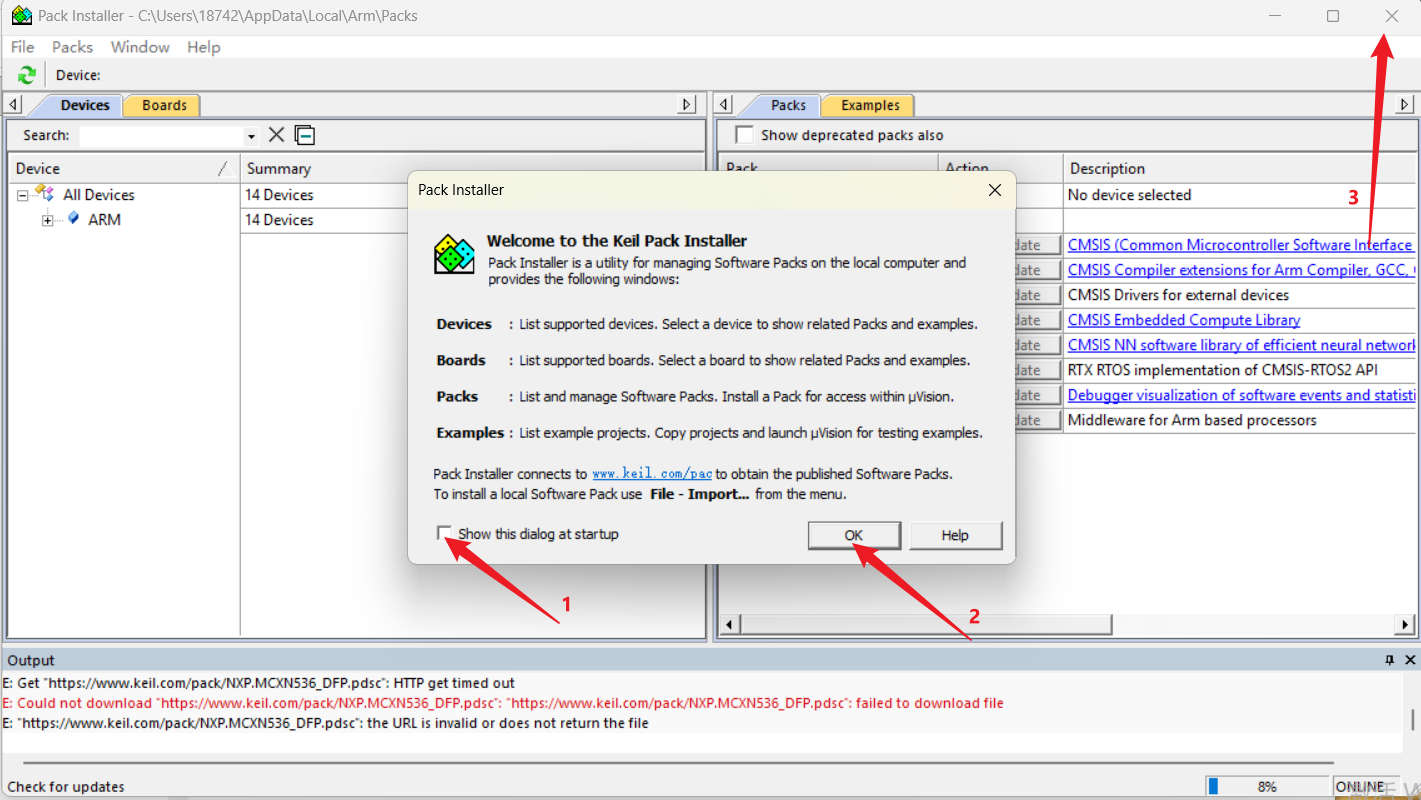Open the CMSIS NN software library link
Viewport: 1421px width, 800px height.
point(1241,345)
